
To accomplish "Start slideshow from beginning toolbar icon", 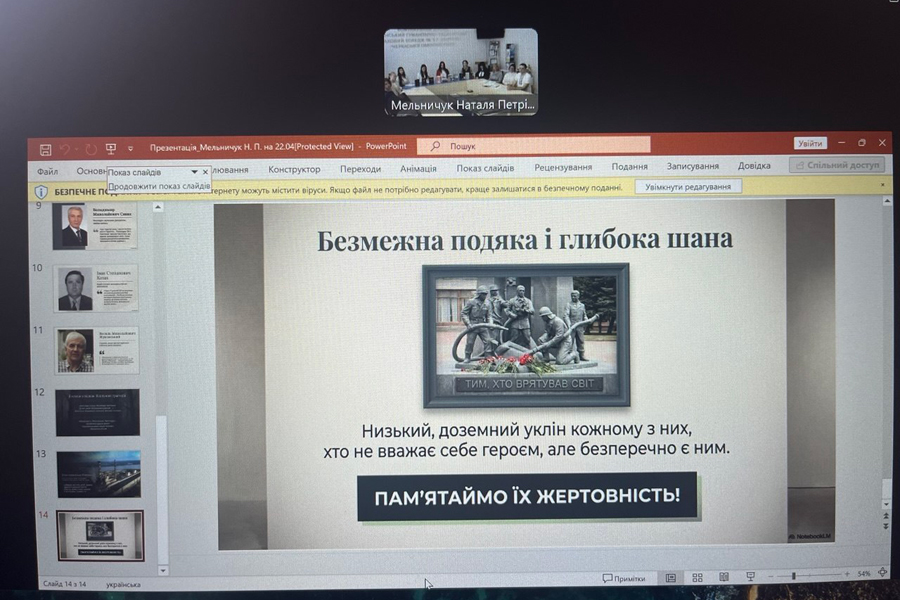I will click(x=111, y=149).
